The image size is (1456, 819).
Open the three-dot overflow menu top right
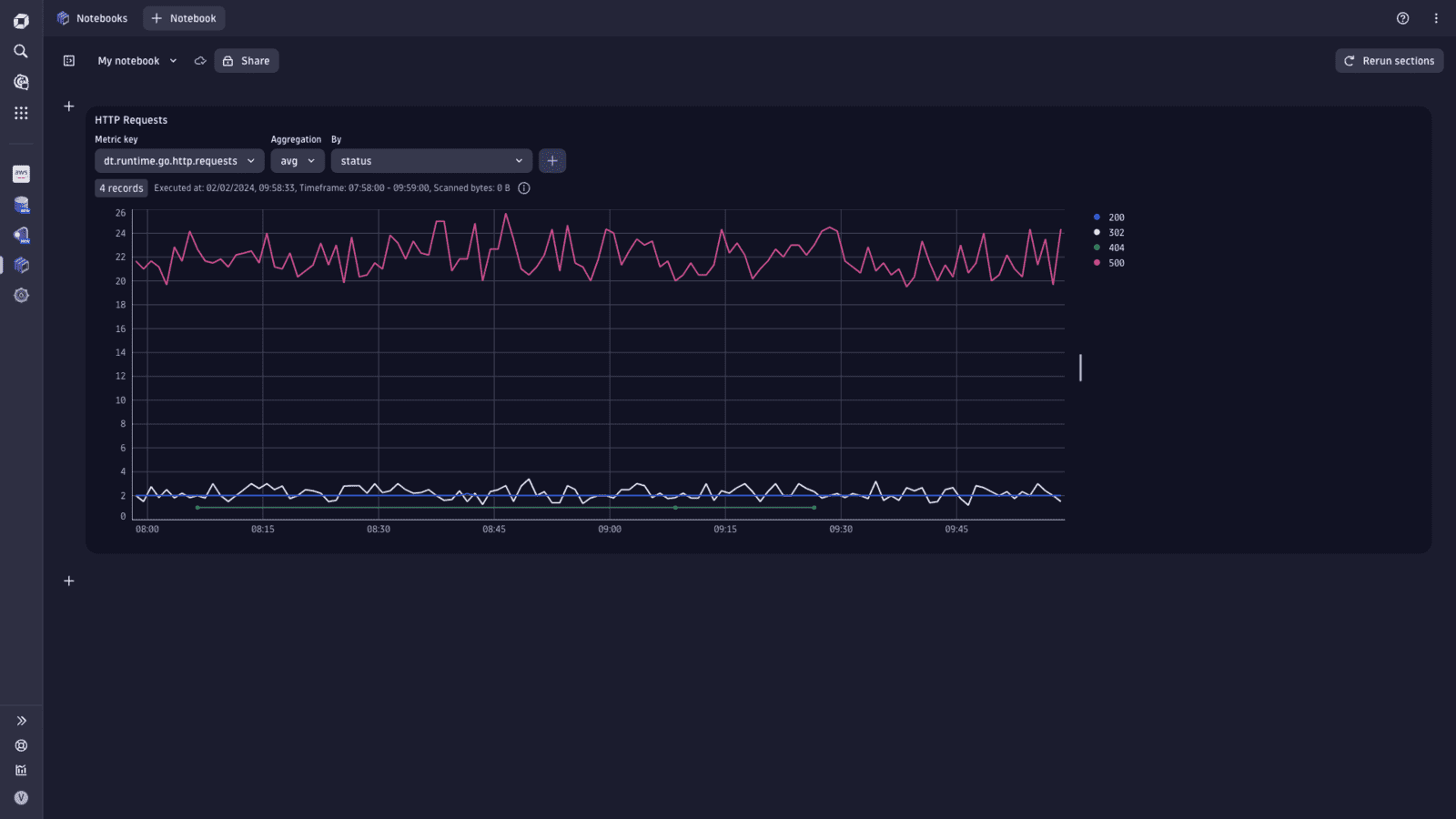(x=1437, y=18)
